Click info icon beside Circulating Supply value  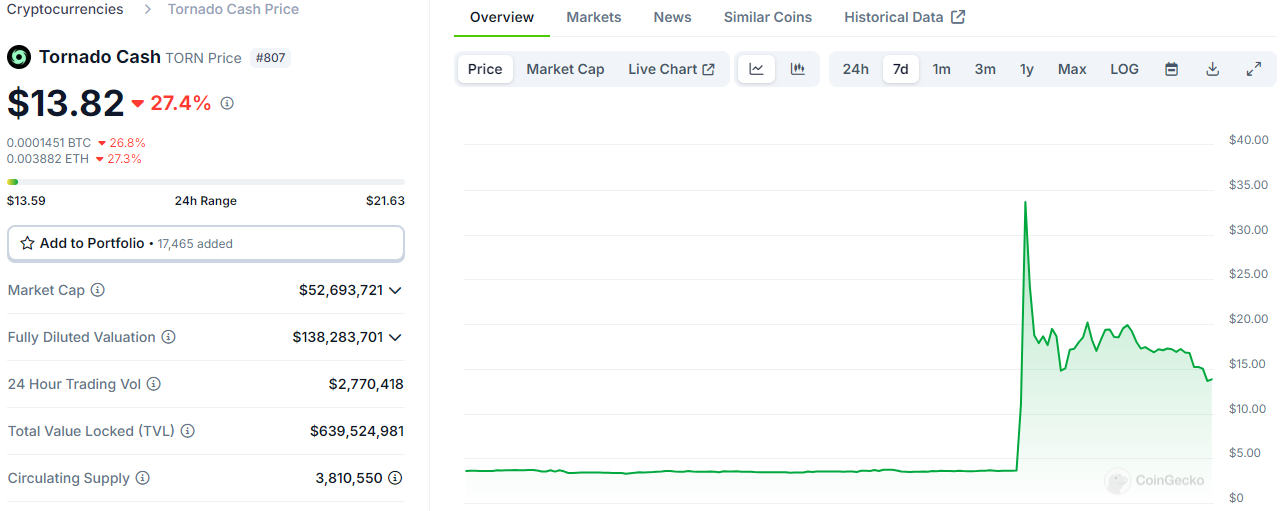(x=395, y=478)
